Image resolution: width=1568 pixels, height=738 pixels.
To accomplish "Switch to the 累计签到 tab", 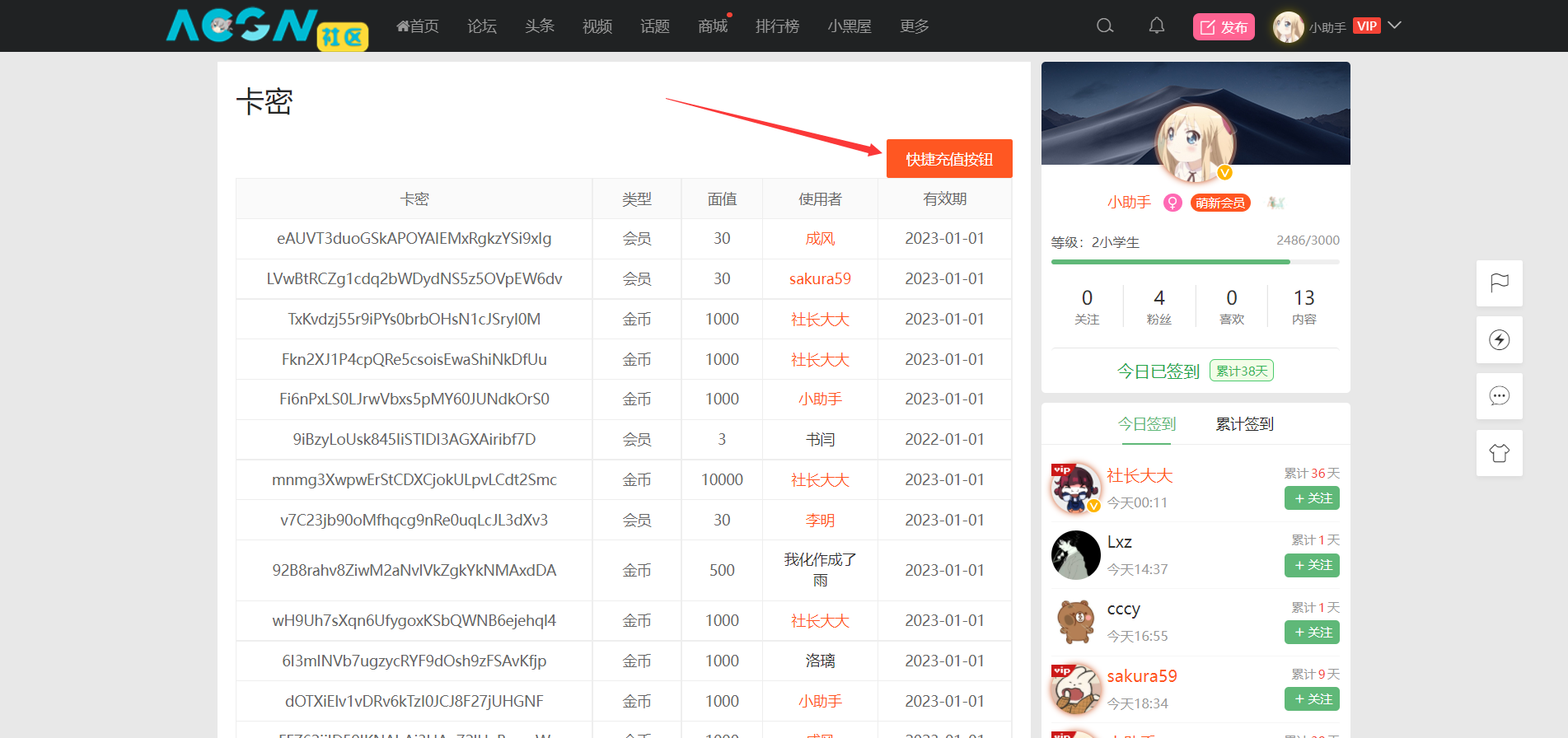I will 1244,424.
